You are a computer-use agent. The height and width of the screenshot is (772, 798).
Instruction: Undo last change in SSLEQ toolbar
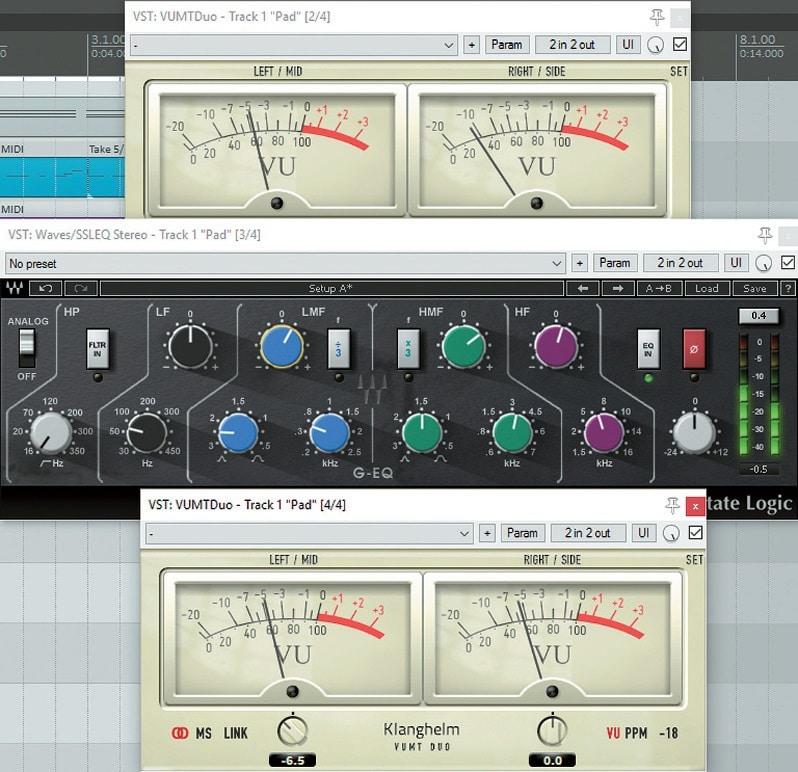pyautogui.click(x=46, y=289)
